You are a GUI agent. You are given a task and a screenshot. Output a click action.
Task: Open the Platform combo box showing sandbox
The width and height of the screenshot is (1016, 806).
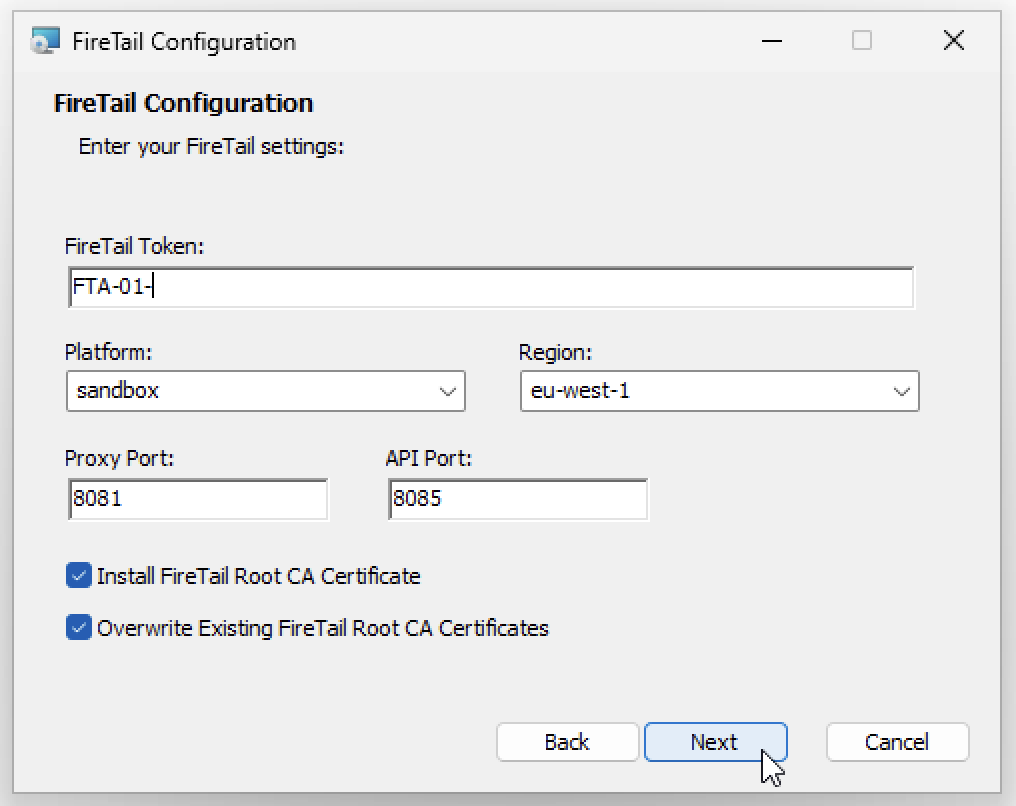(x=250, y=391)
